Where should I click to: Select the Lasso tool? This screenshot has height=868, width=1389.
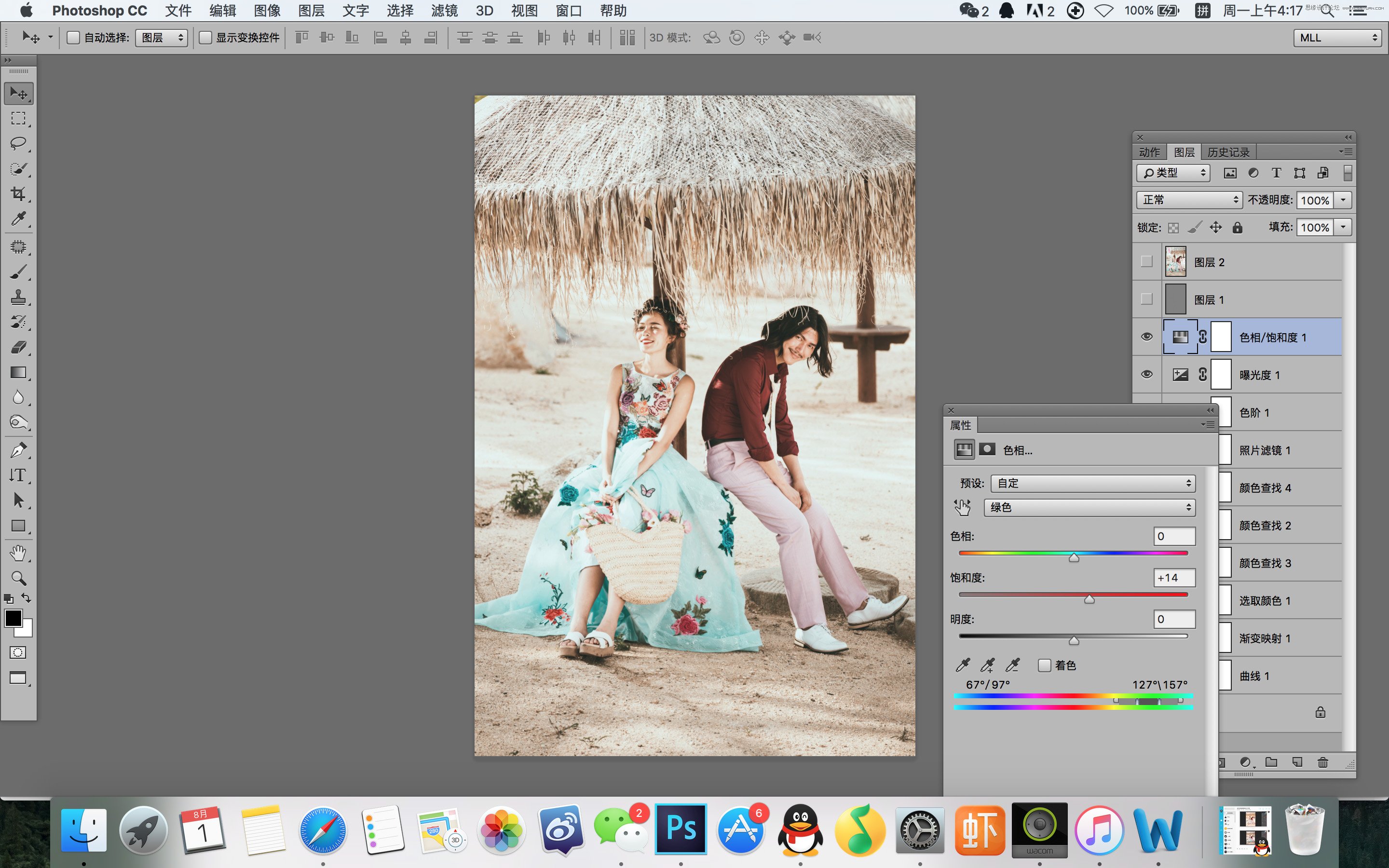pos(18,143)
